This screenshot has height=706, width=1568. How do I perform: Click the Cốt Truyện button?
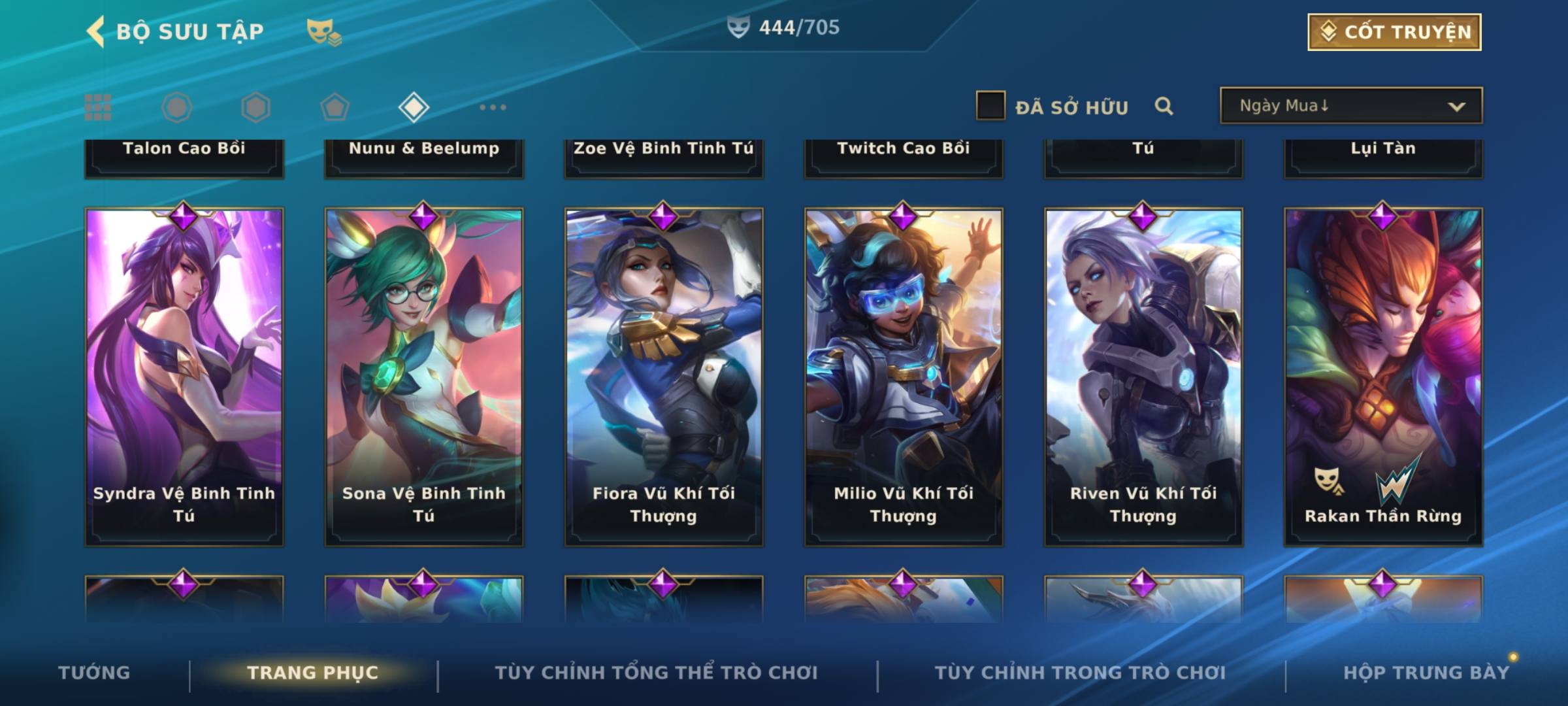[1394, 32]
